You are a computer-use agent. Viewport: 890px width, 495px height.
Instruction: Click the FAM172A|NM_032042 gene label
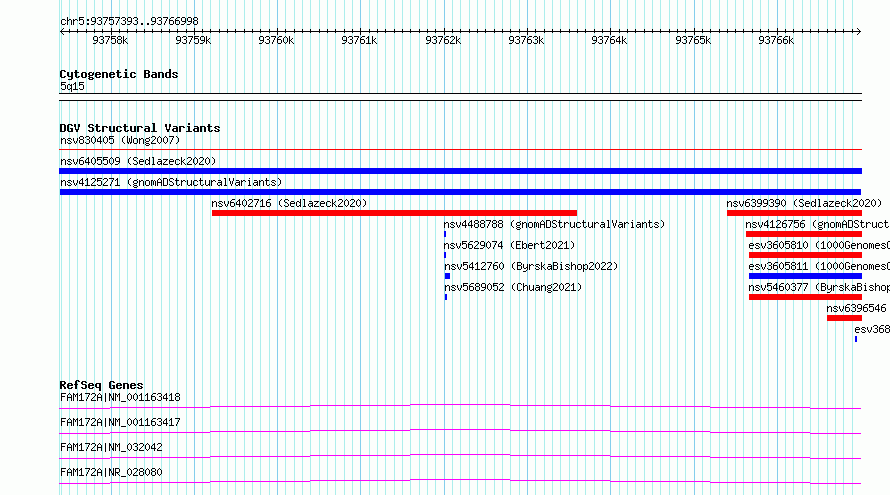point(111,447)
